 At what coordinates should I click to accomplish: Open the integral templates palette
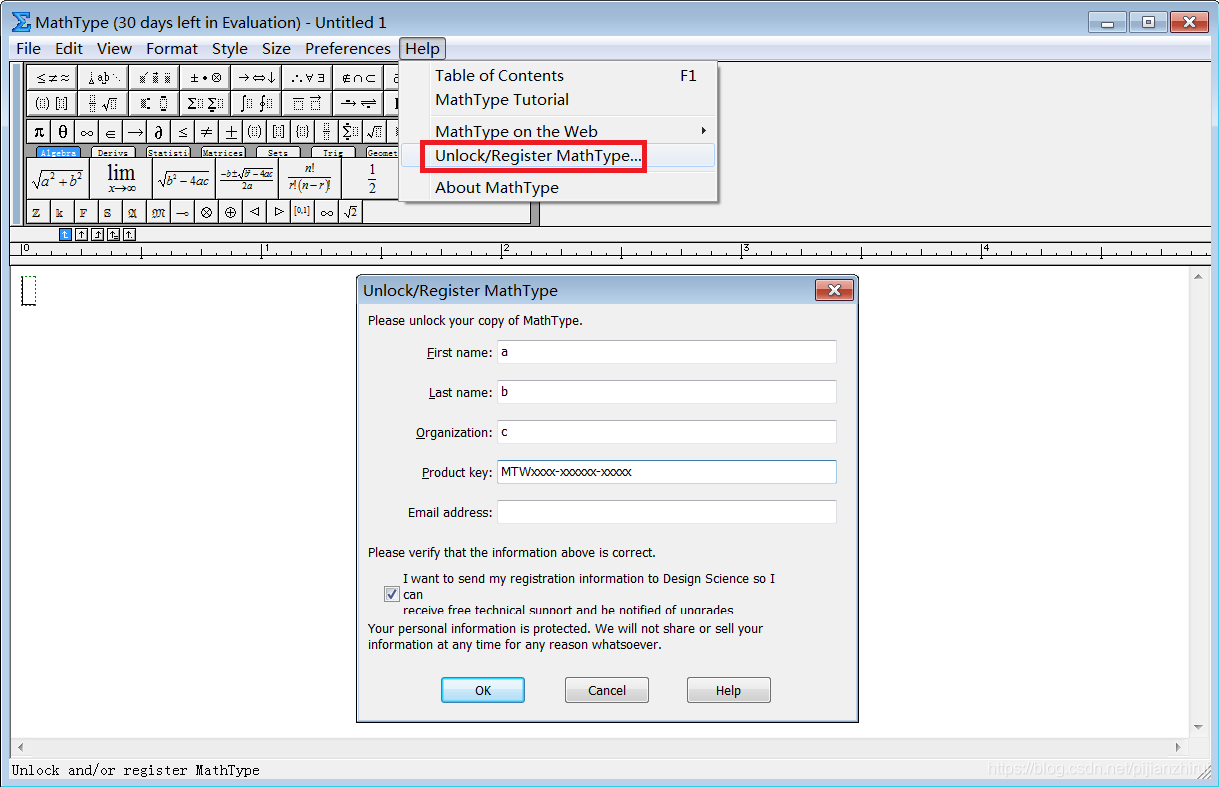(255, 103)
